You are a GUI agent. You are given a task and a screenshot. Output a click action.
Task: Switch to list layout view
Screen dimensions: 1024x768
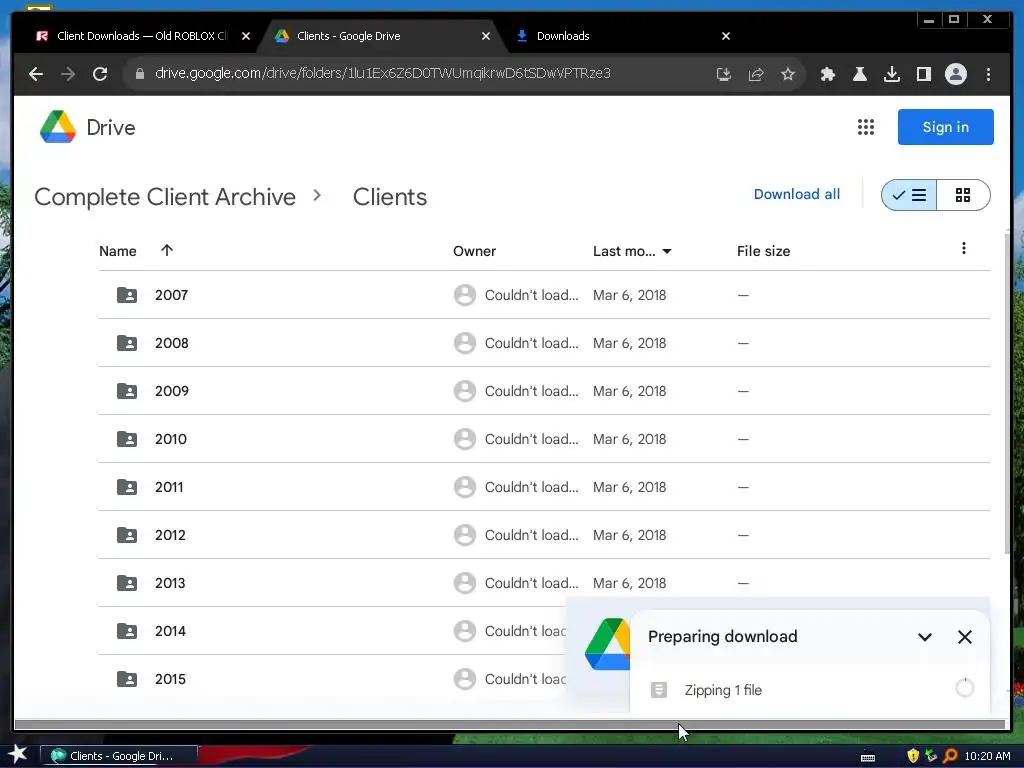(909, 195)
